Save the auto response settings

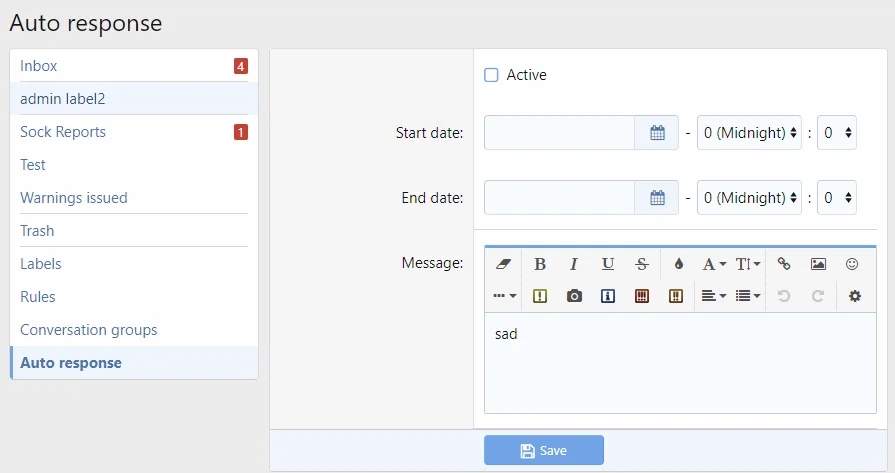(544, 451)
